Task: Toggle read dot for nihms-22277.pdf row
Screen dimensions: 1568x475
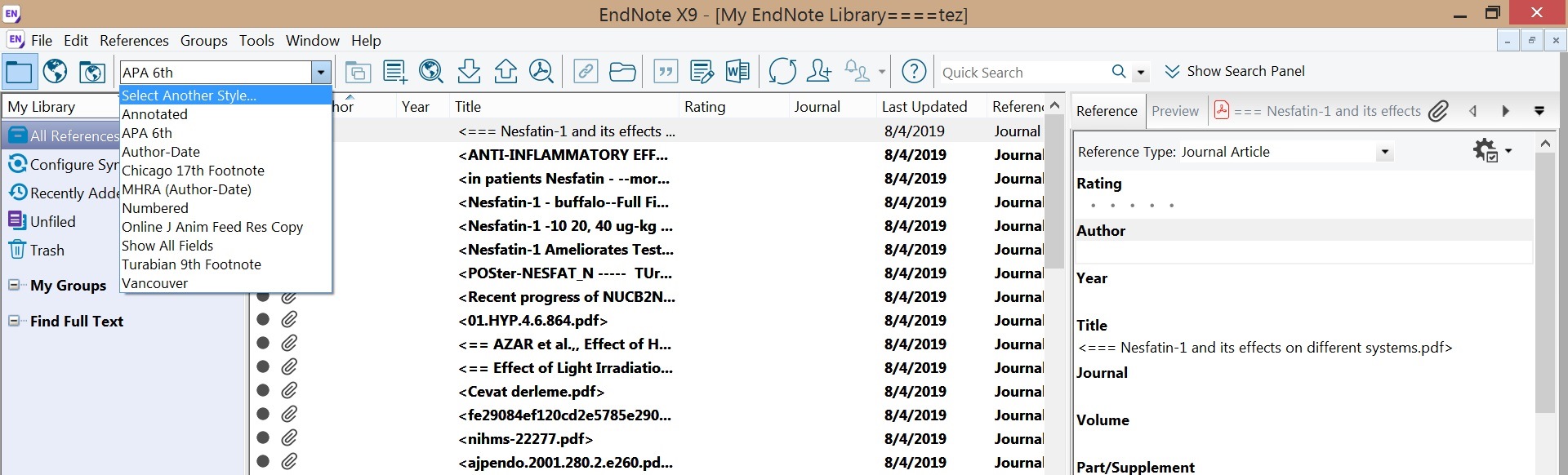Action: click(263, 437)
